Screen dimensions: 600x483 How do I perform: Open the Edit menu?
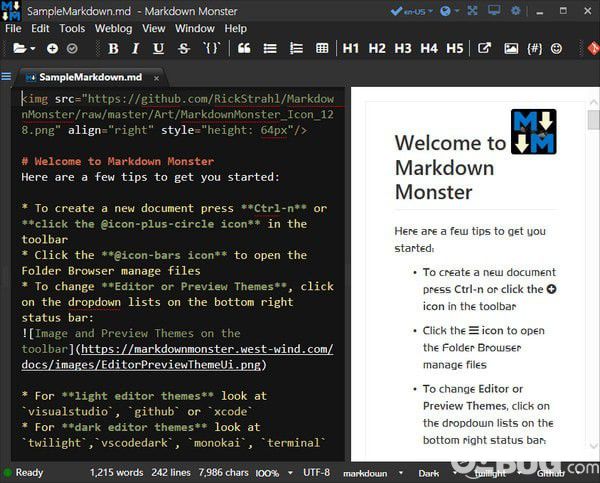(40, 29)
